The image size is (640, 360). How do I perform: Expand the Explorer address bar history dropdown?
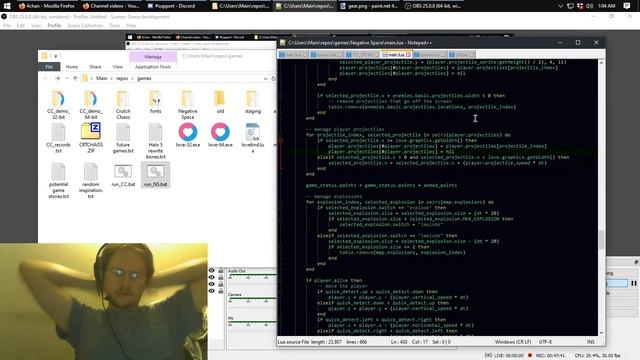click(265, 78)
